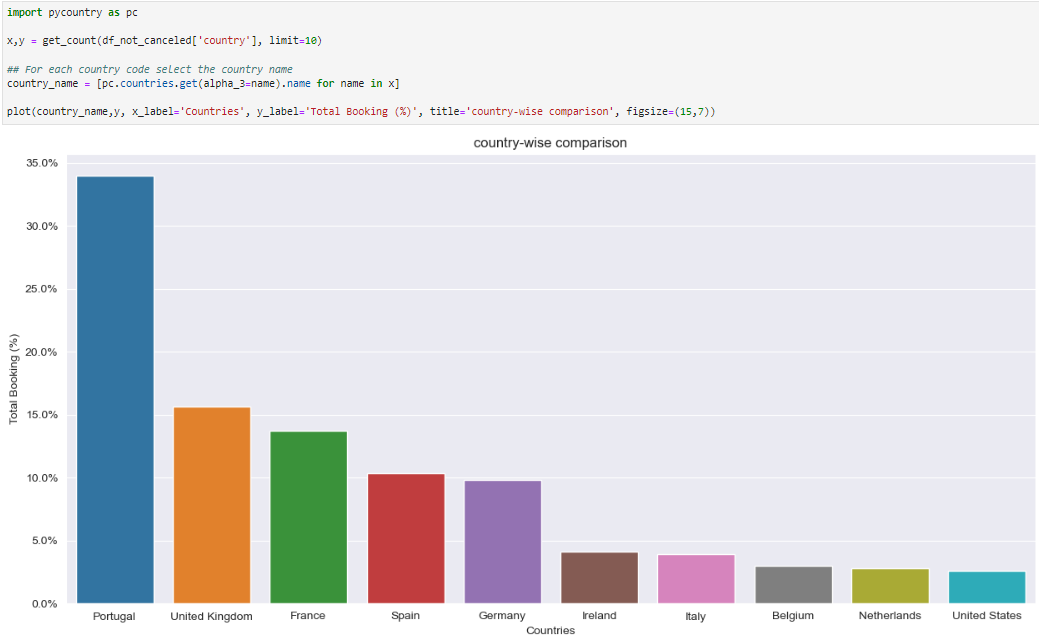Click the green France bar
Image resolution: width=1039 pixels, height=642 pixels.
pos(309,517)
